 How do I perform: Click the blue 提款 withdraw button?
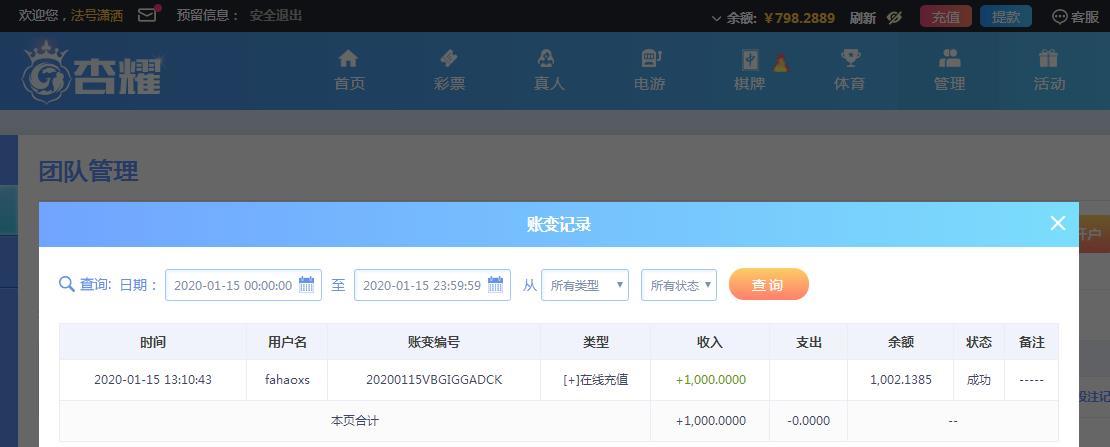(1006, 17)
